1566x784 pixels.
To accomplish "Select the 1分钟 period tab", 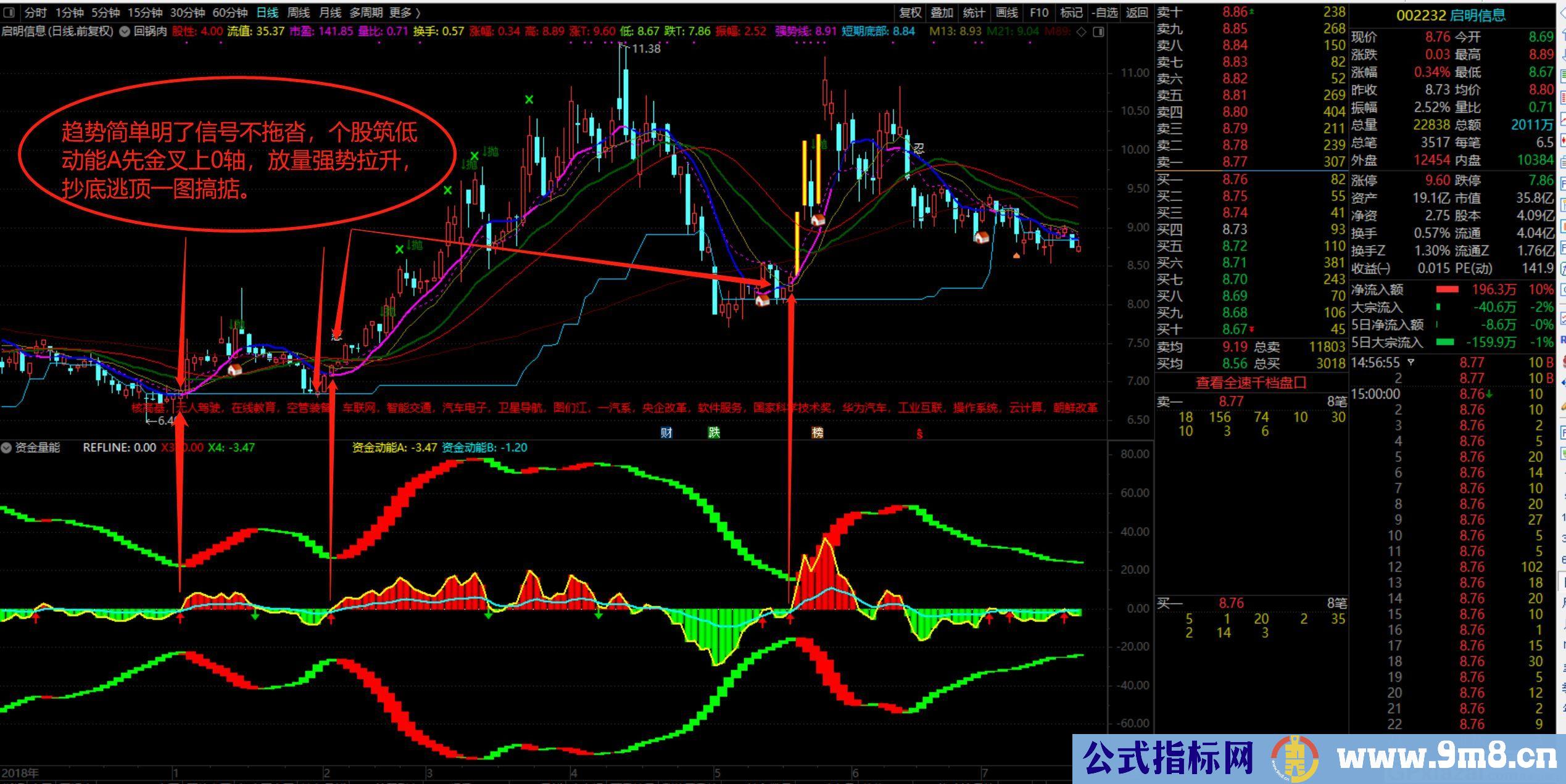I will pyautogui.click(x=69, y=12).
